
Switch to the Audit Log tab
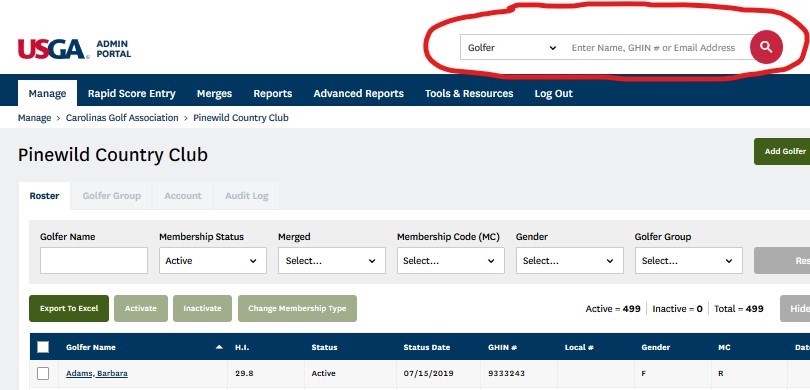(x=246, y=196)
